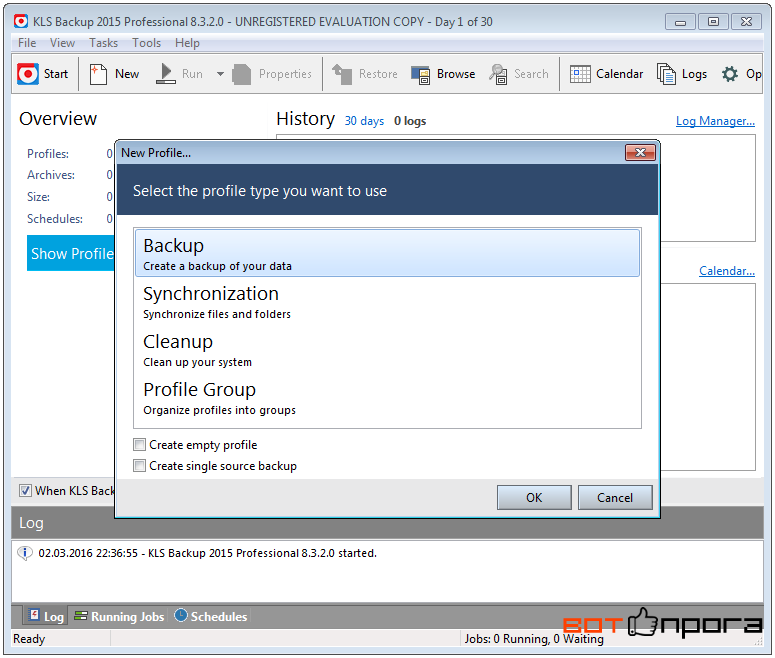775x658 pixels.
Task: Click the Running Jobs tab icon
Action: point(81,616)
